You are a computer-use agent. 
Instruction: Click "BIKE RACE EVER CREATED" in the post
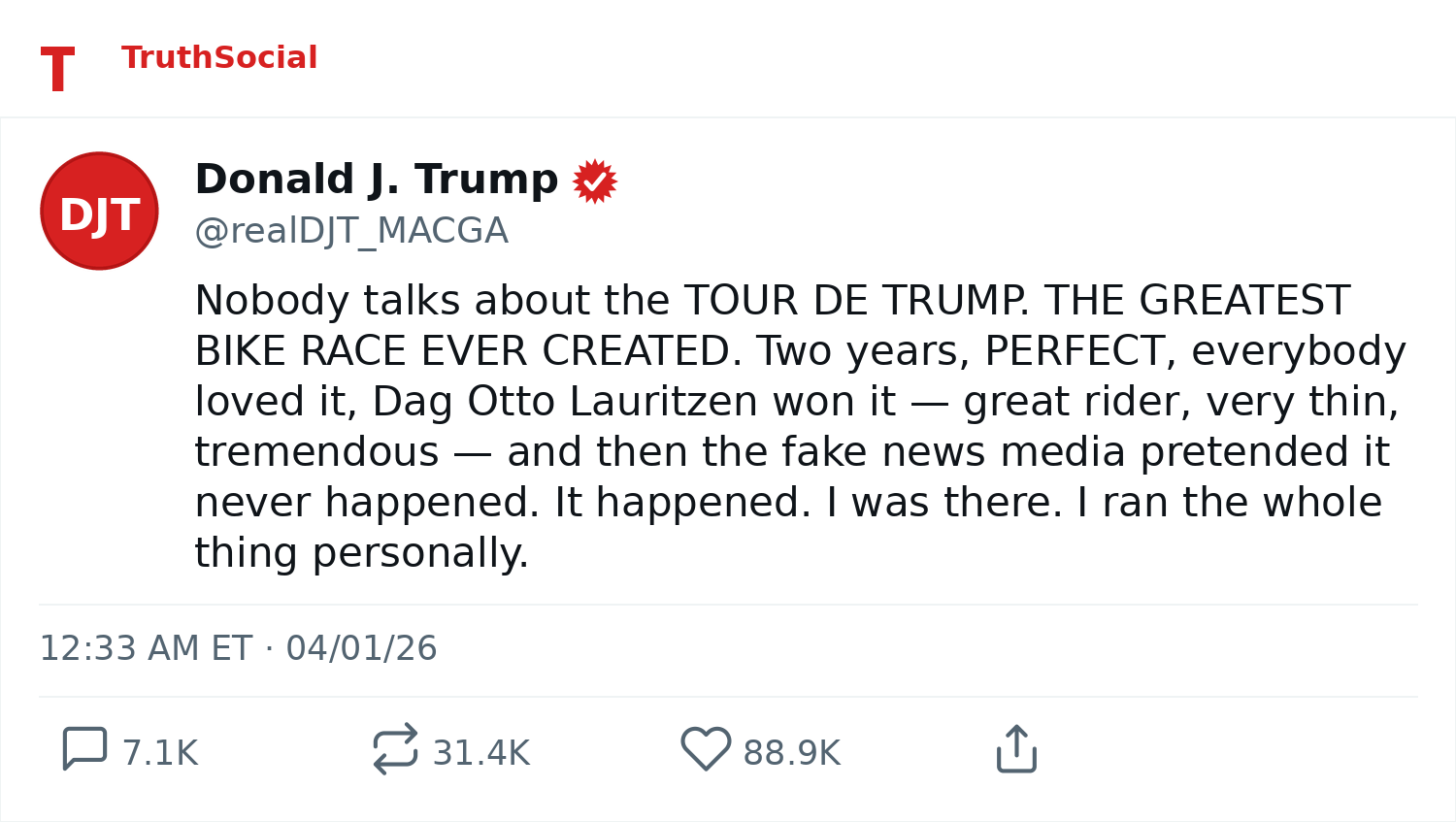(x=462, y=351)
